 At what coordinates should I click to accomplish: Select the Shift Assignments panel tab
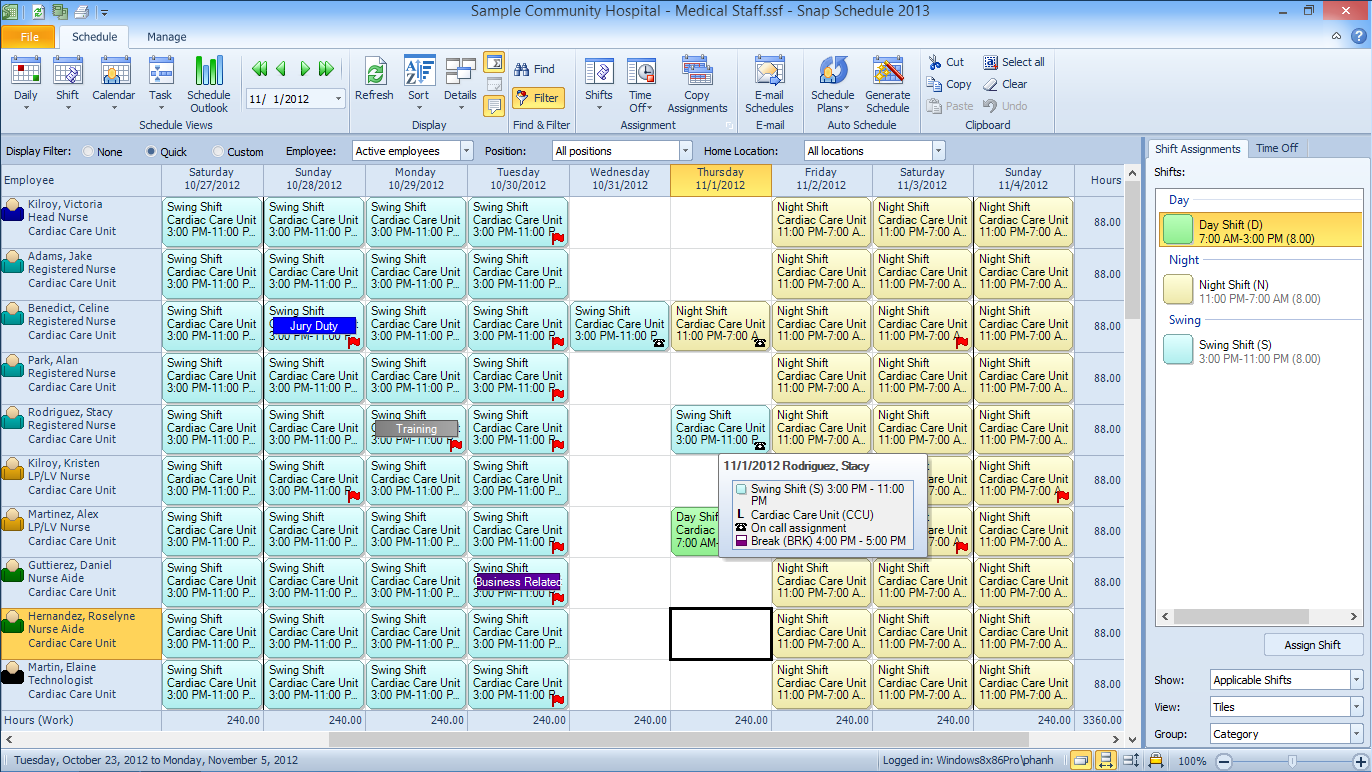pos(1197,148)
